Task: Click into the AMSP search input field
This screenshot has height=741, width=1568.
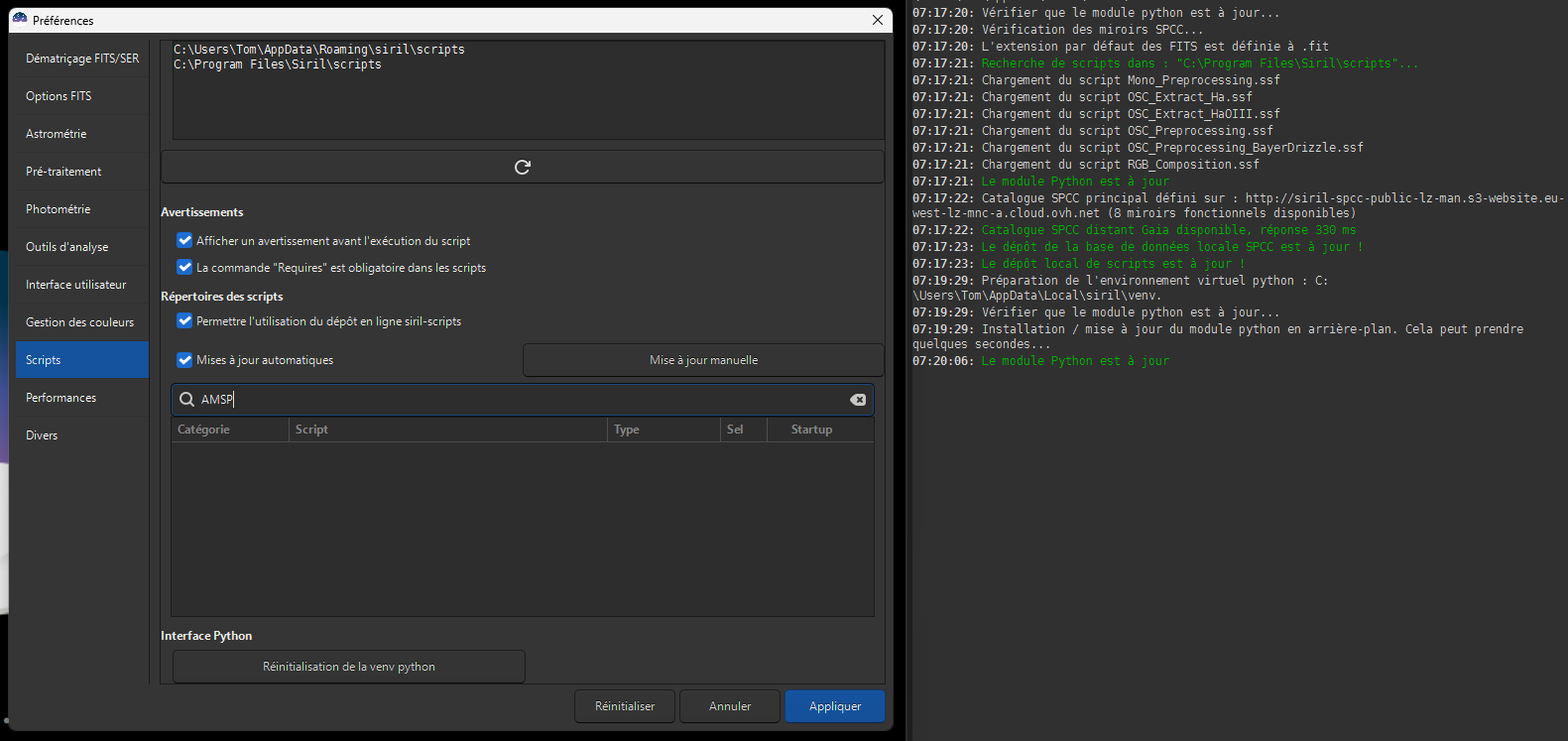Action: [x=522, y=400]
